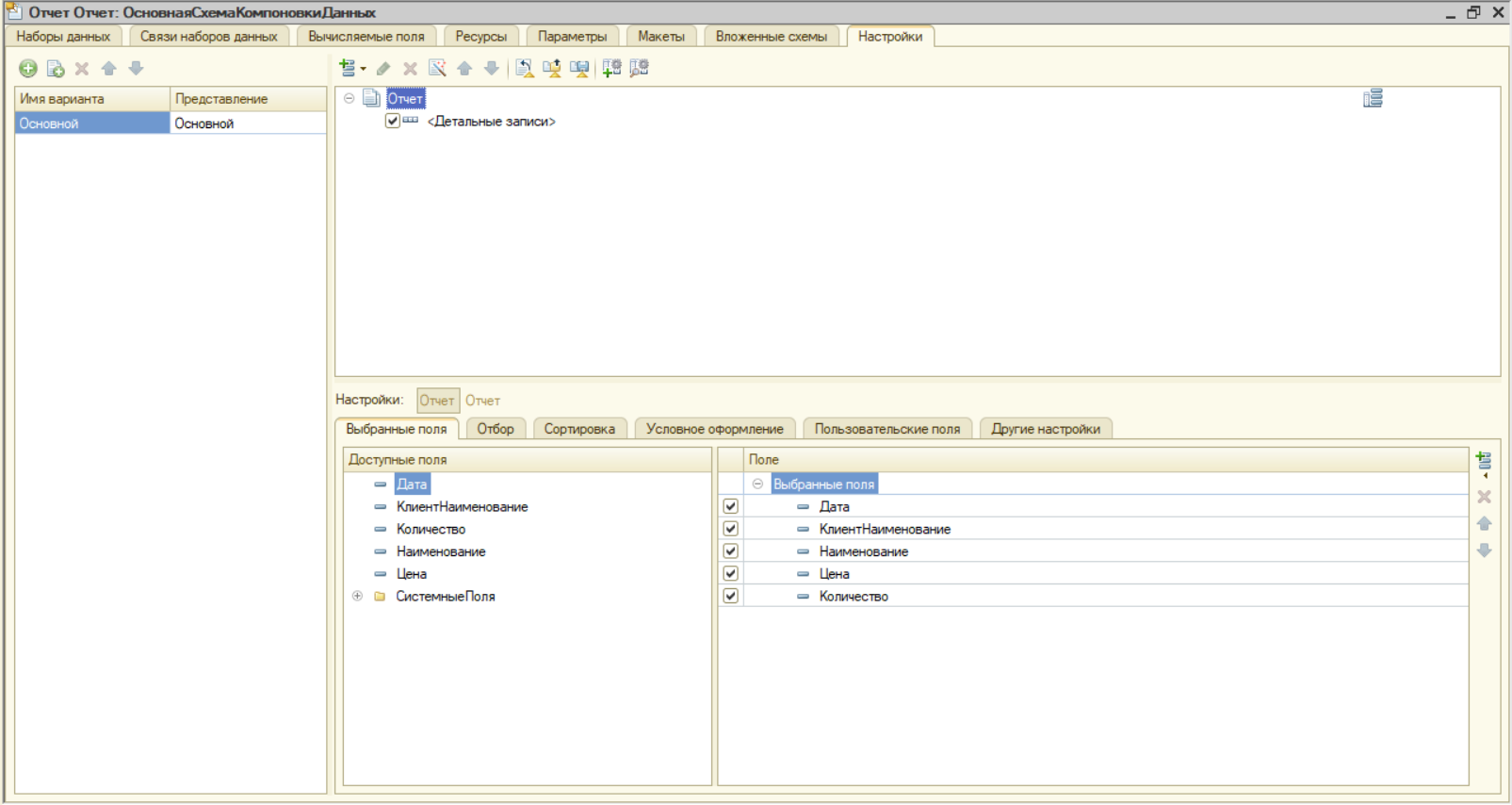Move selected field down with right-side arrow

coord(1484,550)
